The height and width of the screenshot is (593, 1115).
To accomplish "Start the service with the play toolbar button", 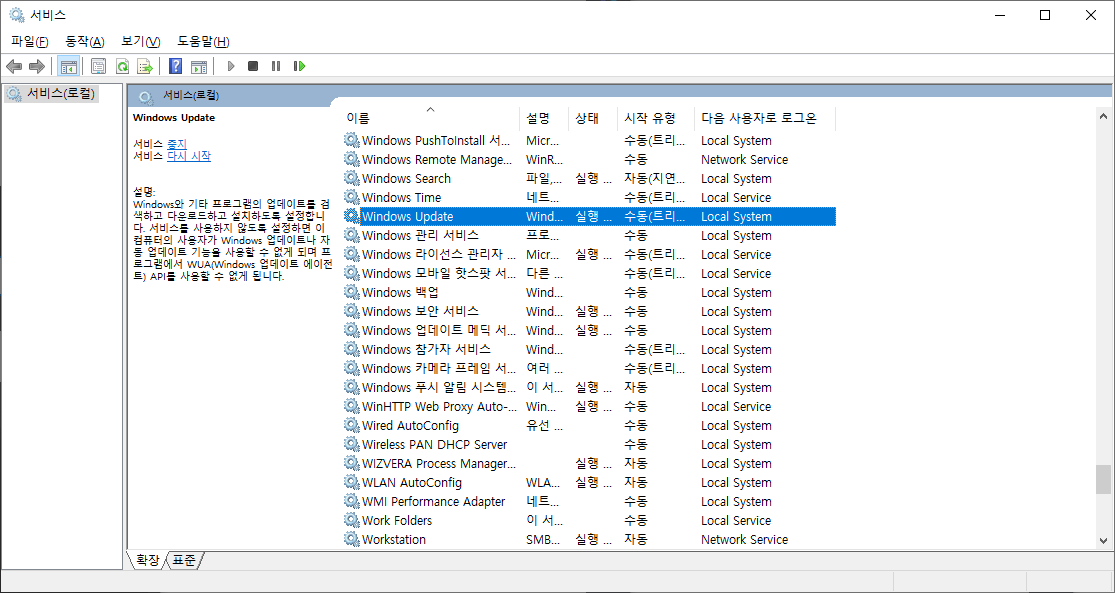I will 230,66.
